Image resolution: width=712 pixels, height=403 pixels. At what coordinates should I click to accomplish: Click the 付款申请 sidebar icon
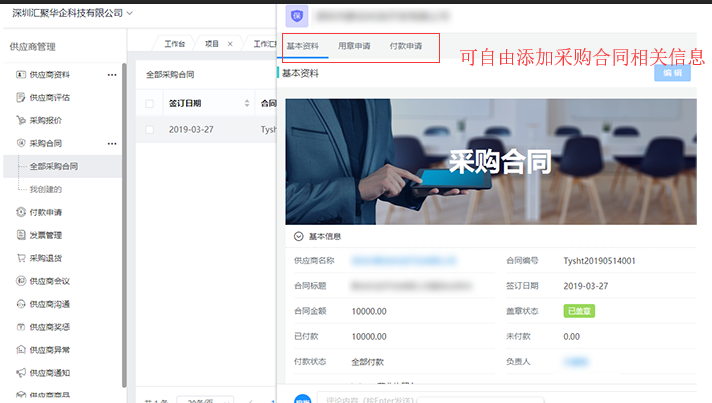[21, 212]
